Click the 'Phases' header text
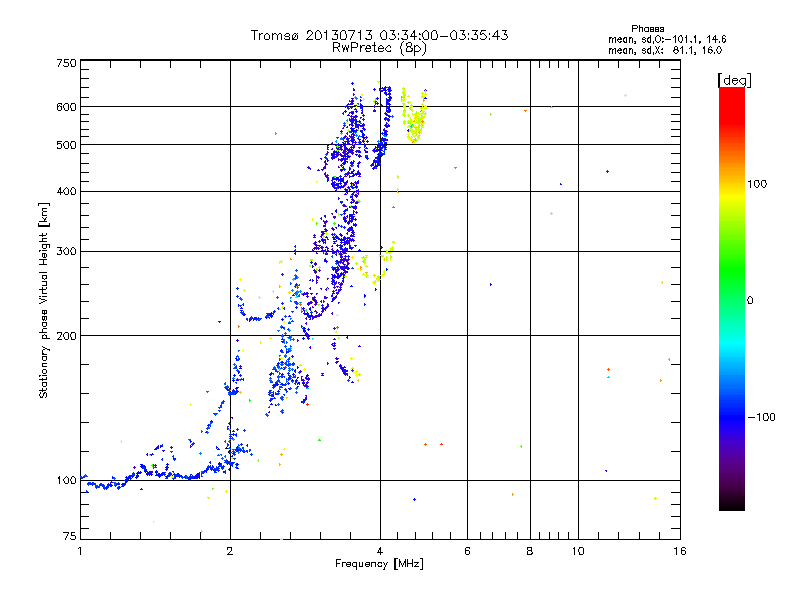 pyautogui.click(x=647, y=29)
